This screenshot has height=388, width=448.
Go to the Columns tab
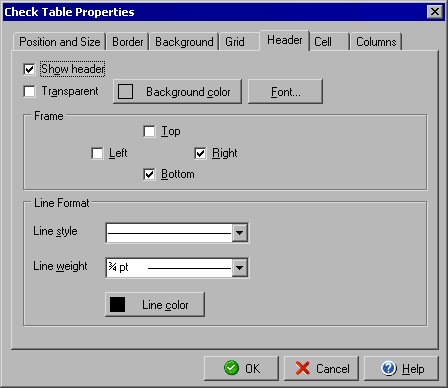(x=376, y=42)
